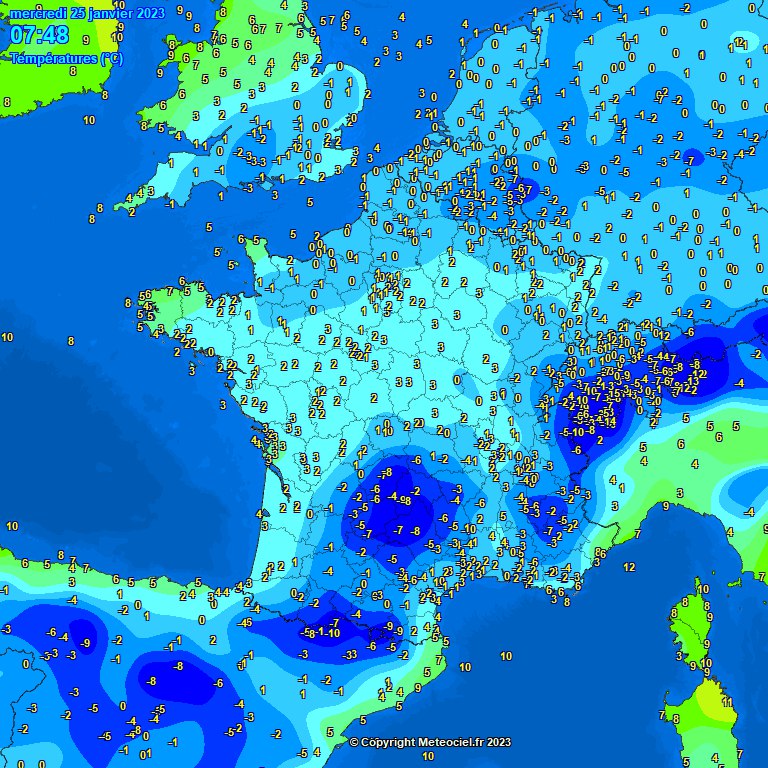Click the 6-7 reading in the Belgian cold spot
The image size is (768, 768).
point(523,188)
